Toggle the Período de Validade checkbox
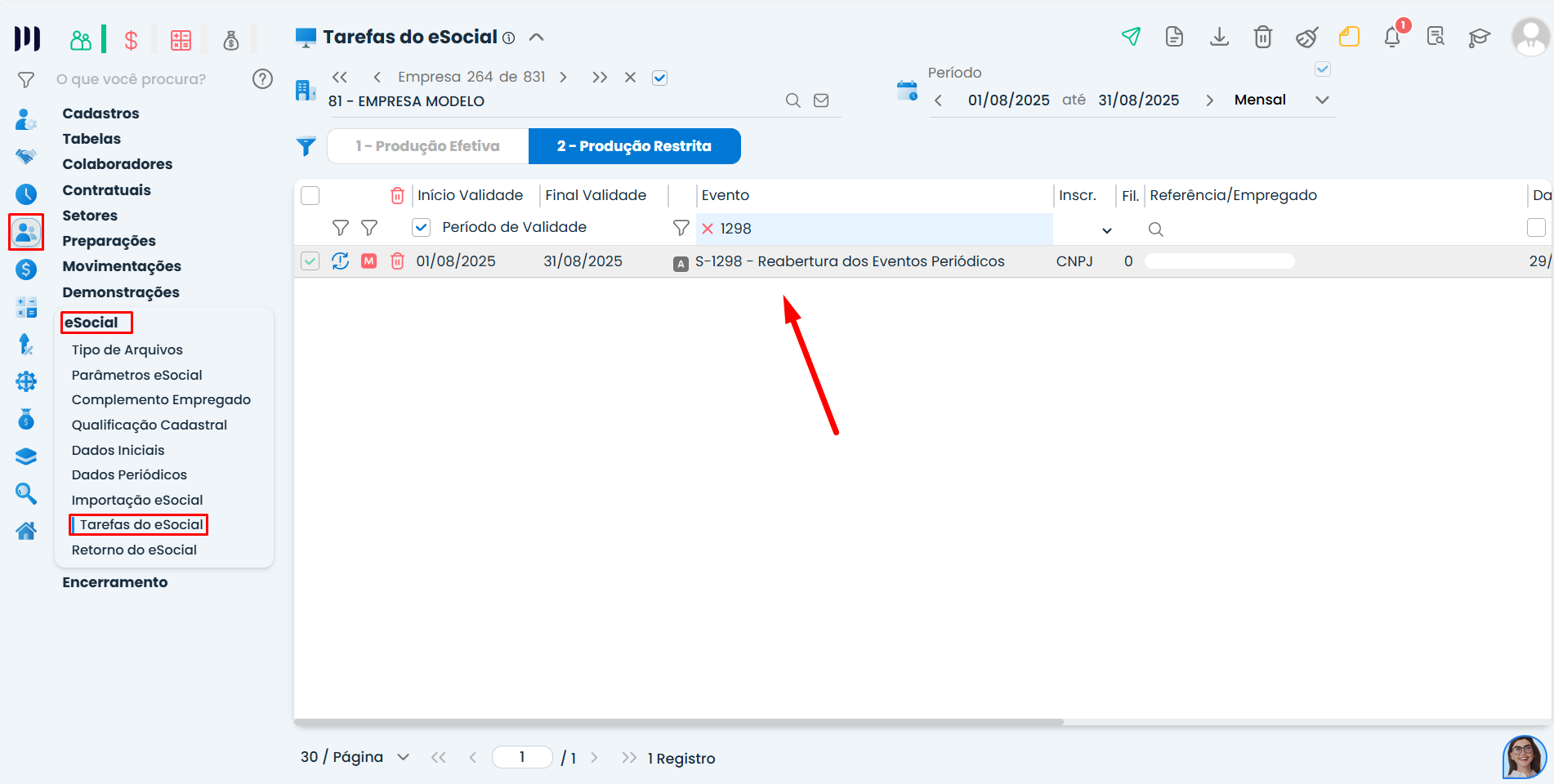The height and width of the screenshot is (784, 1554). pos(422,228)
